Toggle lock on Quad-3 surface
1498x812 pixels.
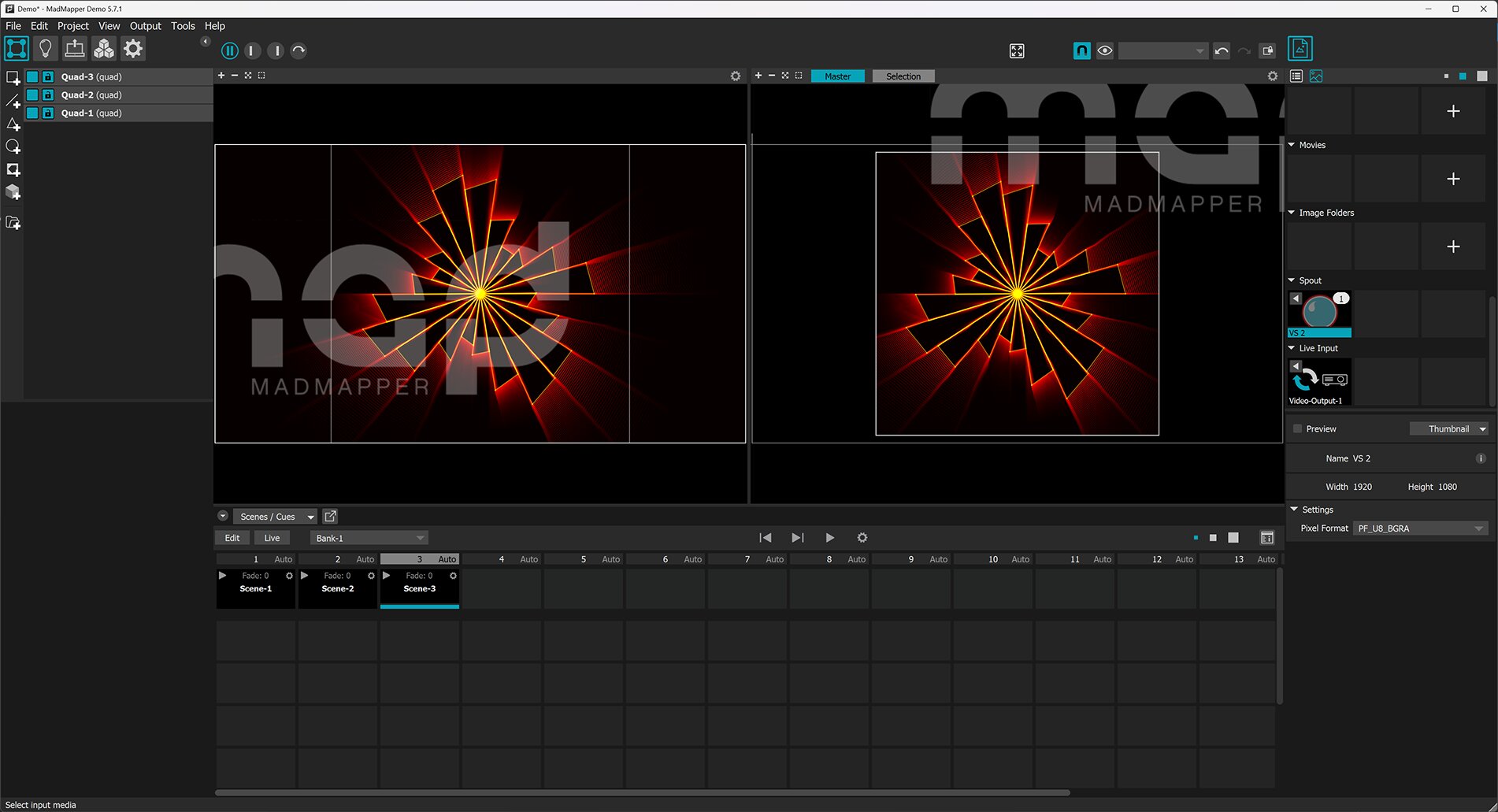[x=48, y=76]
